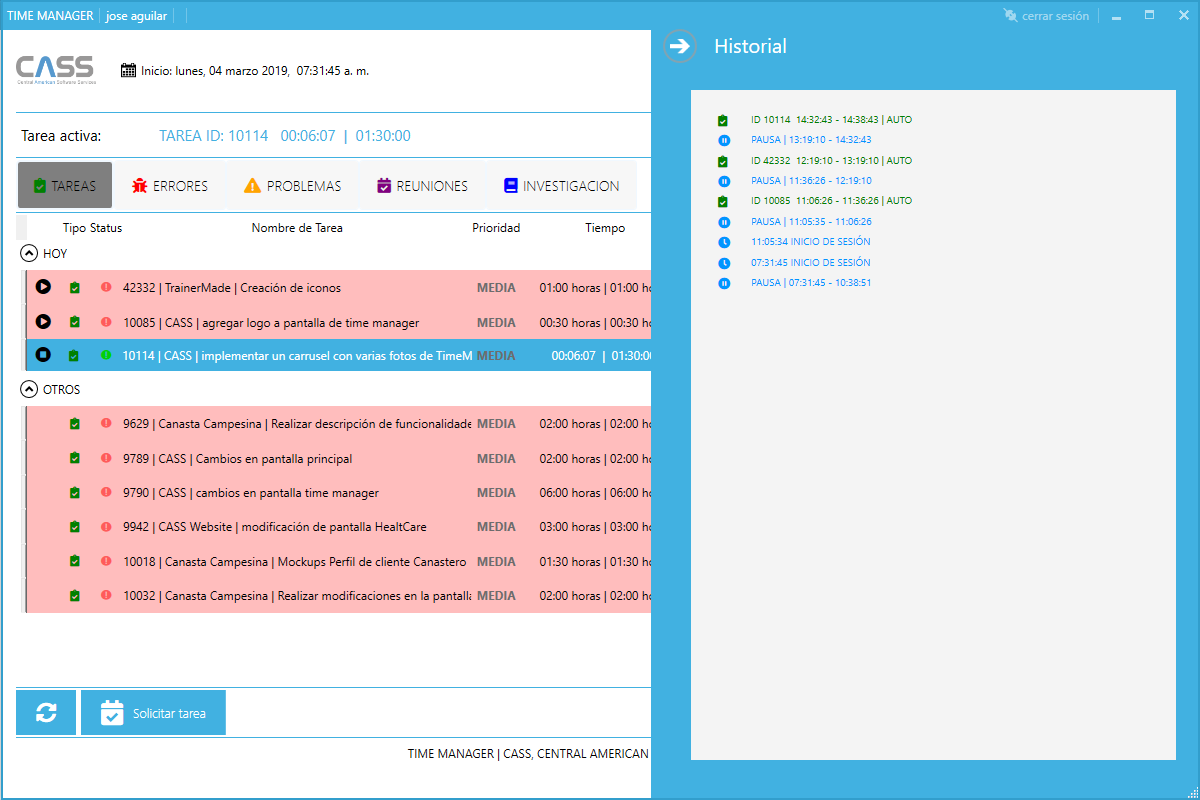Open the PROBLEMAS tab

pos(292,186)
